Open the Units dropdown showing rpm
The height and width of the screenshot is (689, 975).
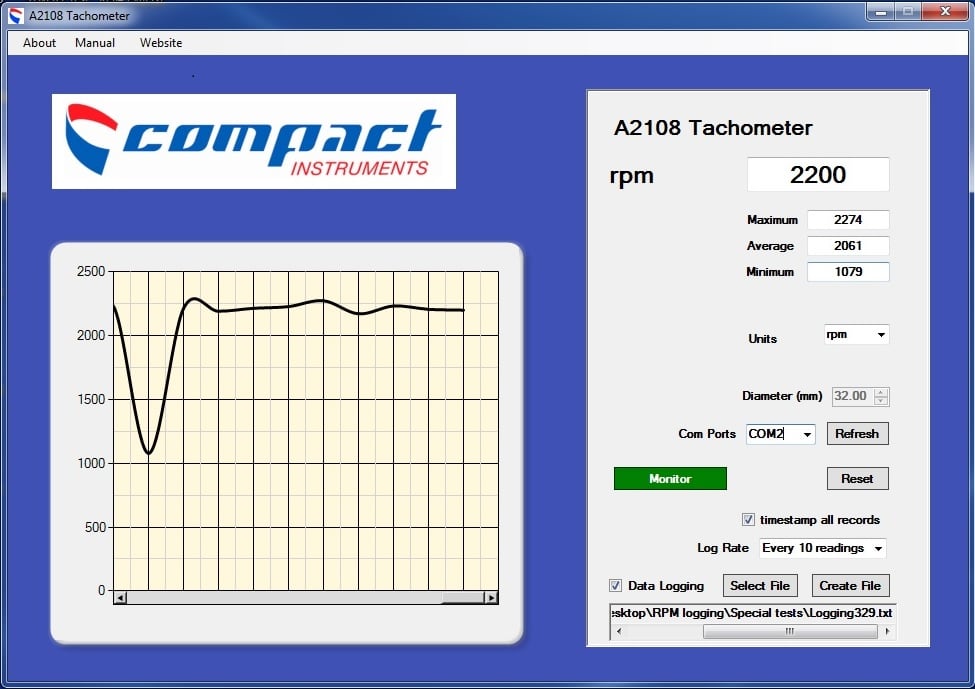856,335
